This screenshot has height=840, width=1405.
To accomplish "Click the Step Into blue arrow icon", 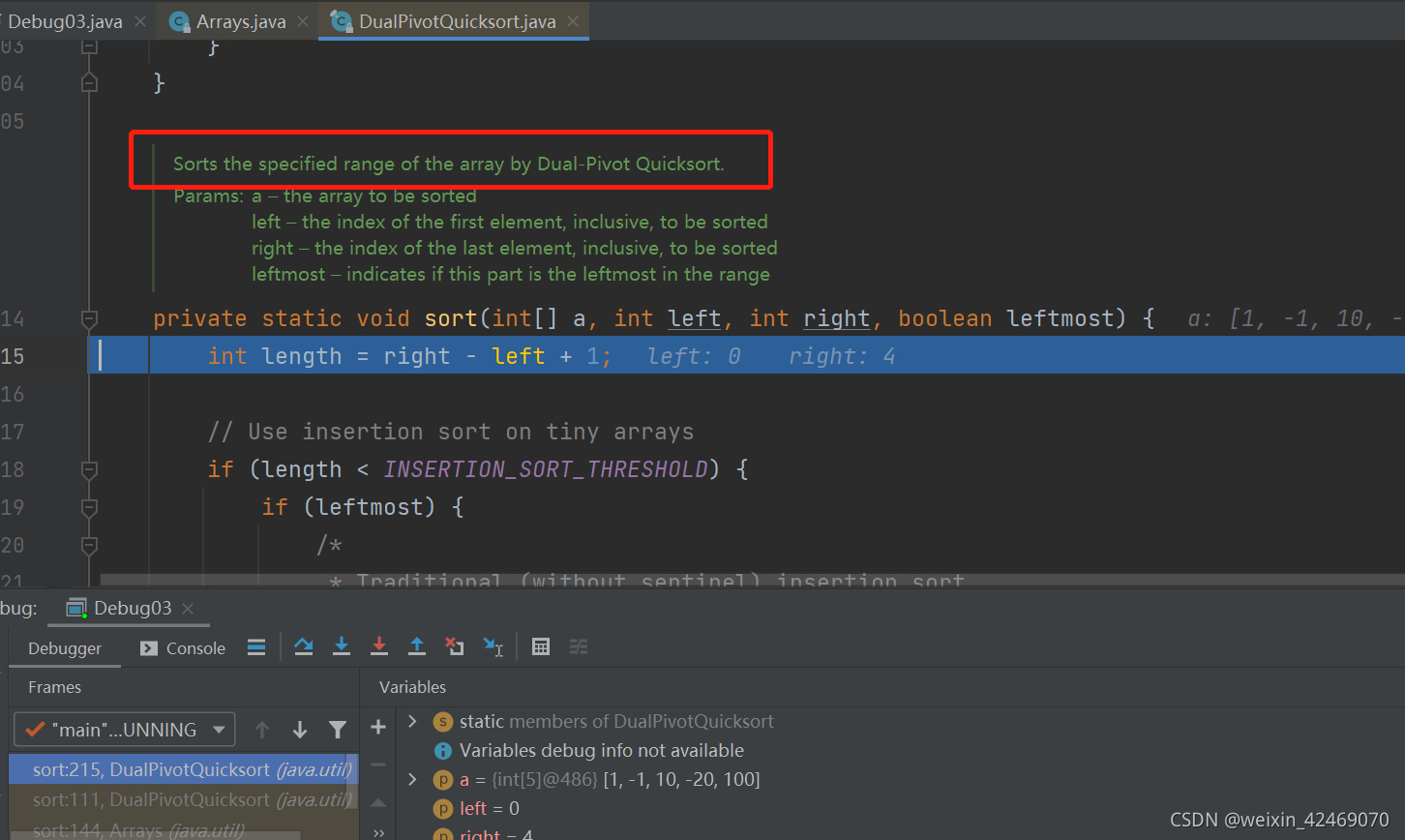I will (342, 646).
